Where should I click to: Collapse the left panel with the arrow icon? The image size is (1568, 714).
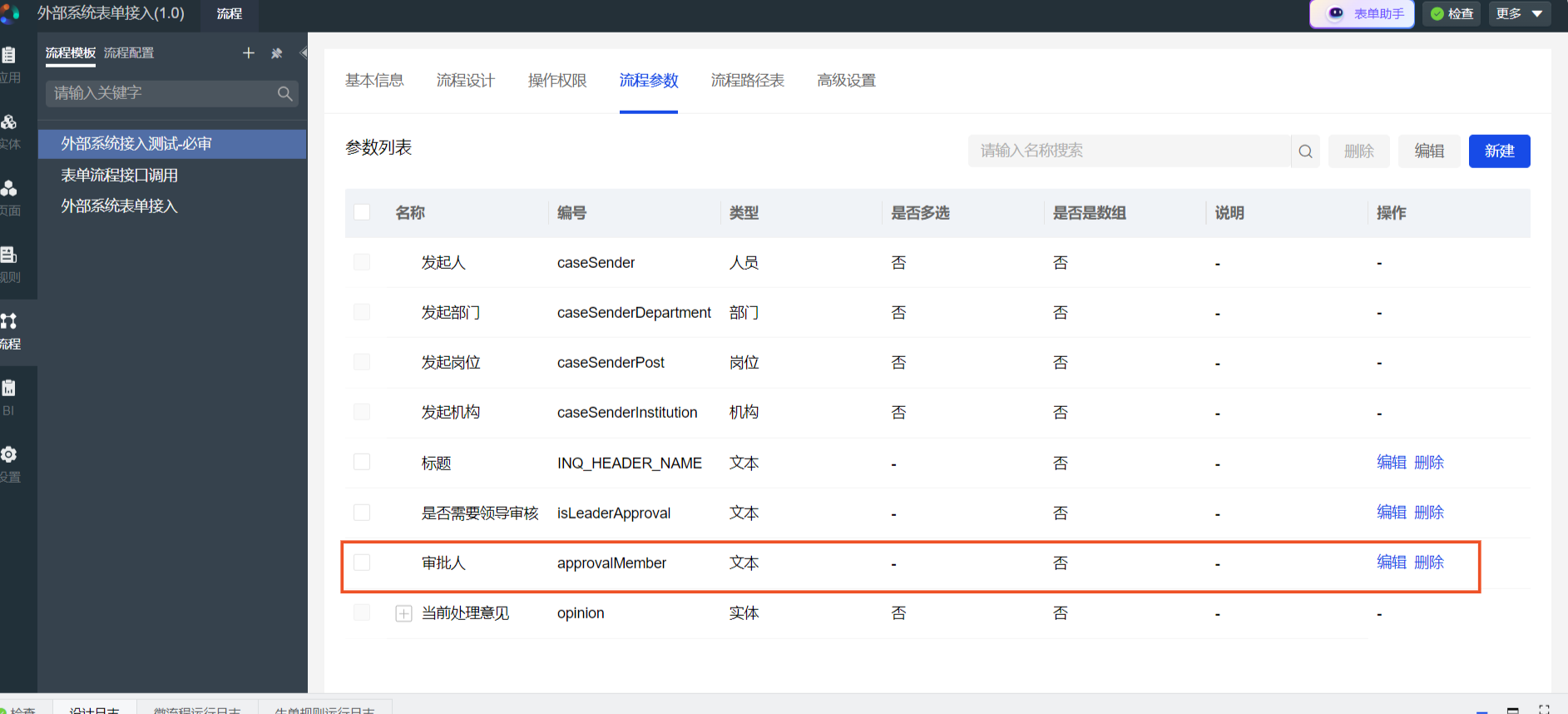(304, 53)
